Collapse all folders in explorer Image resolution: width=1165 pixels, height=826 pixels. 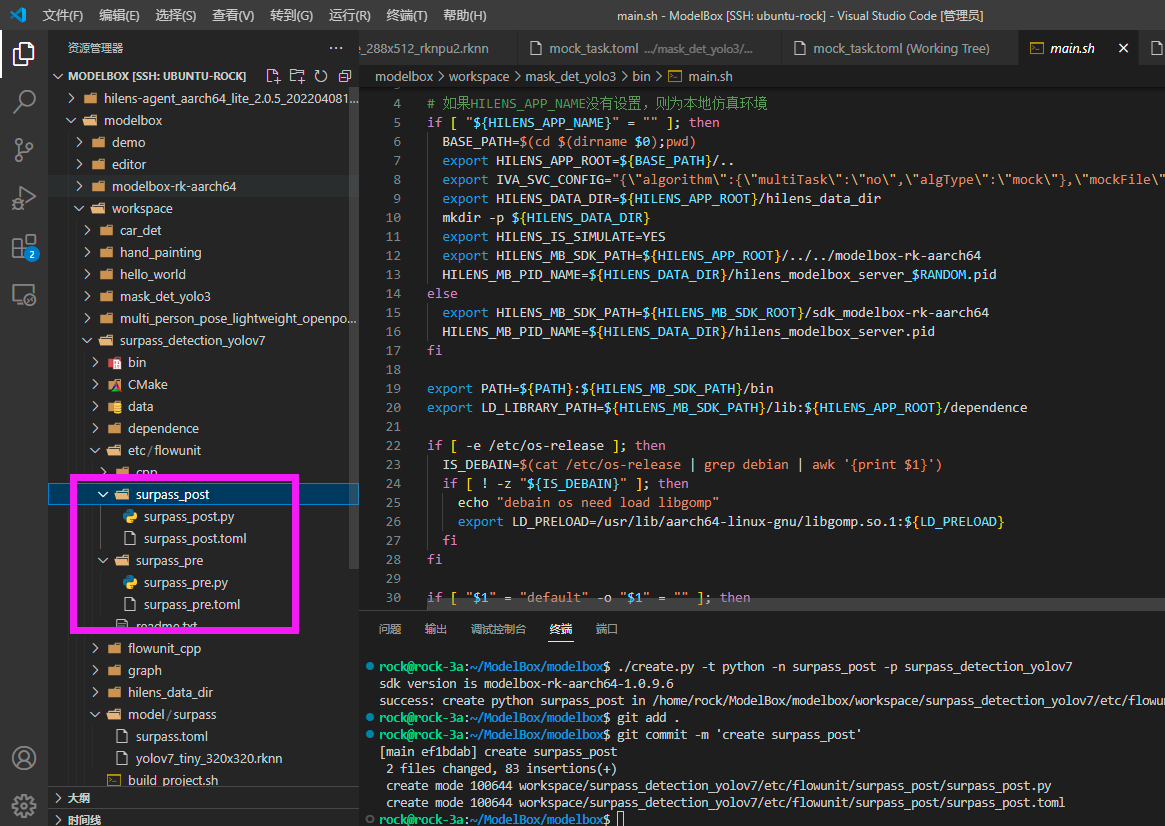[345, 76]
